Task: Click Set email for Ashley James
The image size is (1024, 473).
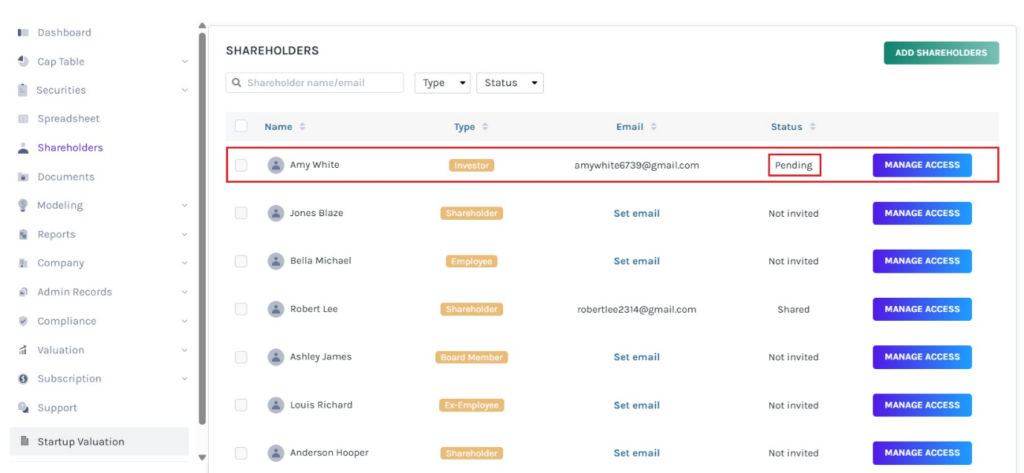Action: [x=637, y=357]
